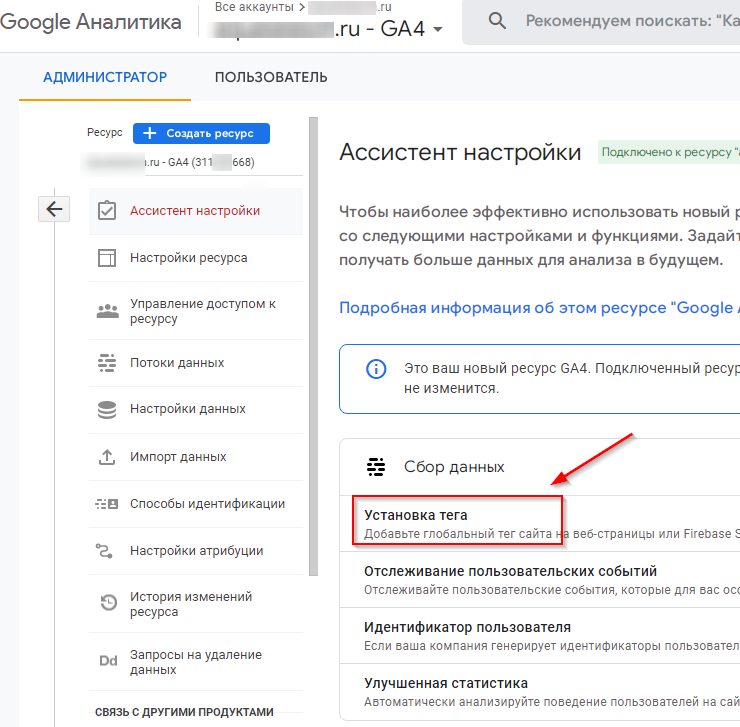Click the history clock icon
The width and height of the screenshot is (740, 727).
[x=107, y=604]
